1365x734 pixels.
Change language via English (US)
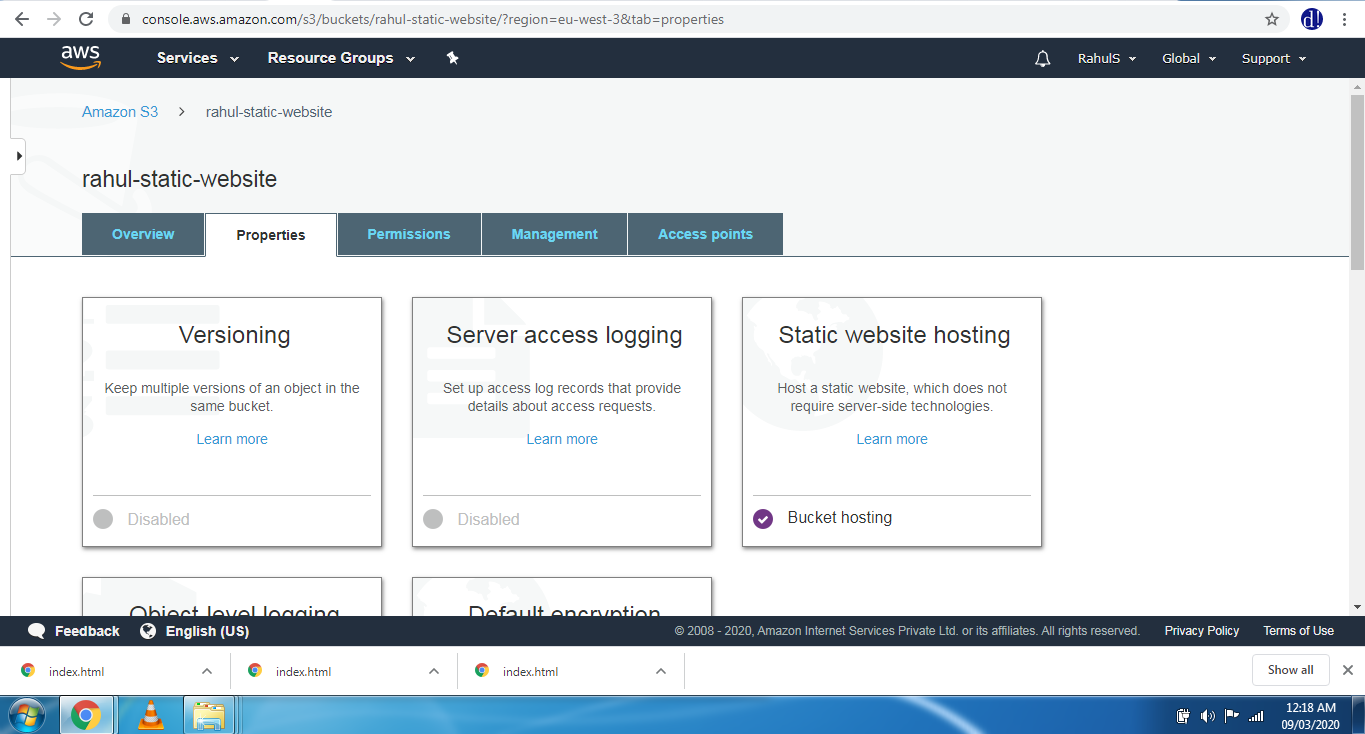click(x=207, y=631)
